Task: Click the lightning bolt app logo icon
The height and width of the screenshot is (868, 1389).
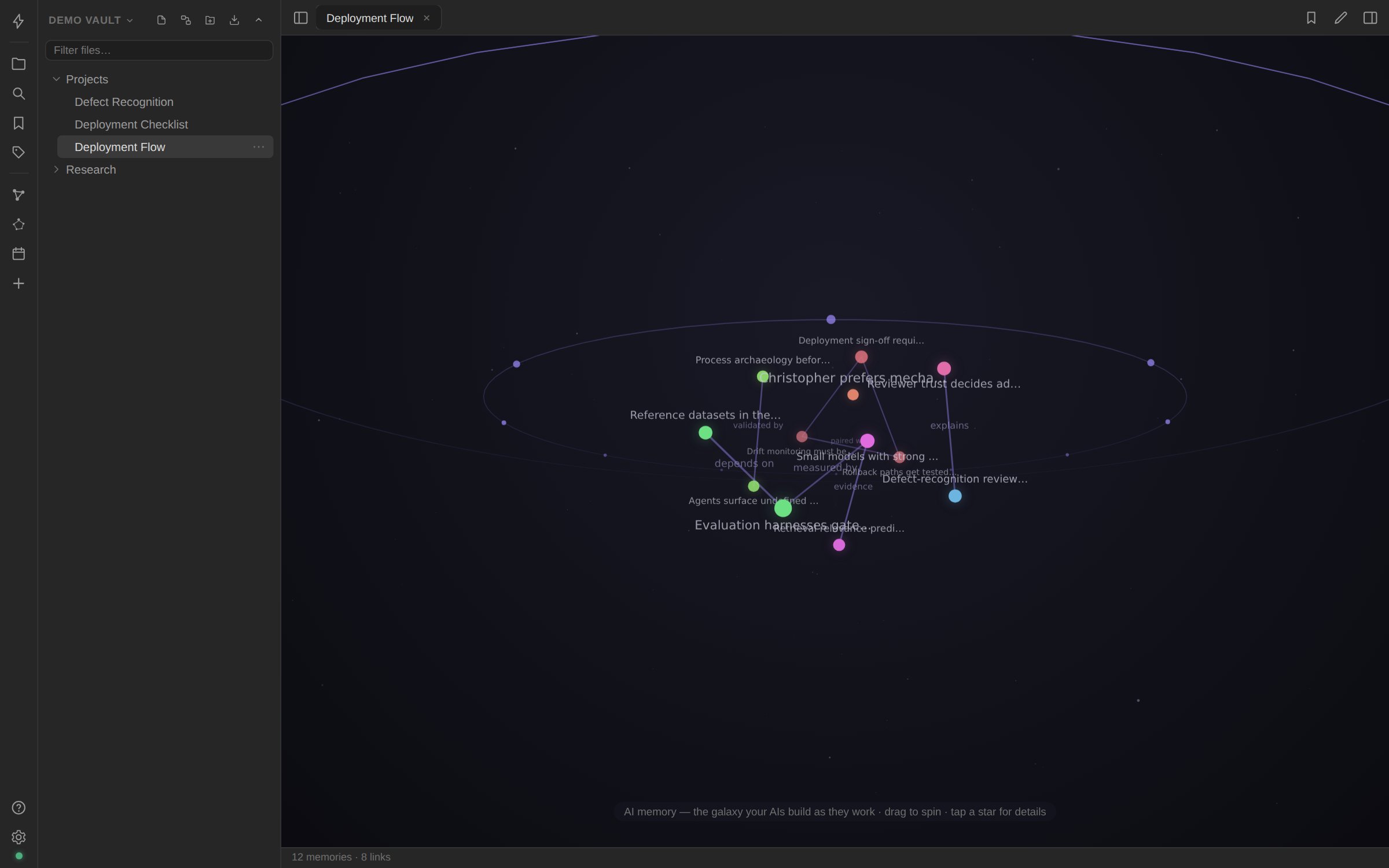Action: (19, 21)
